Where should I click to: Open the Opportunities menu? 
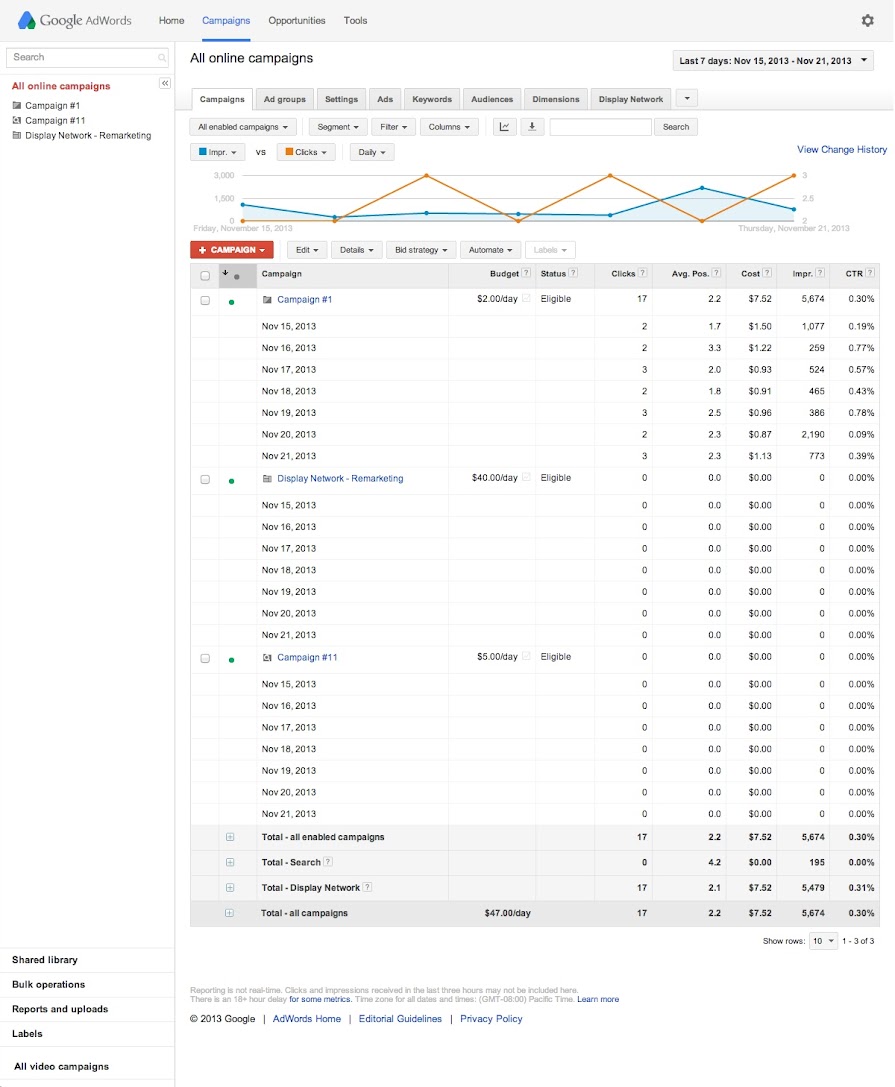pyautogui.click(x=296, y=20)
